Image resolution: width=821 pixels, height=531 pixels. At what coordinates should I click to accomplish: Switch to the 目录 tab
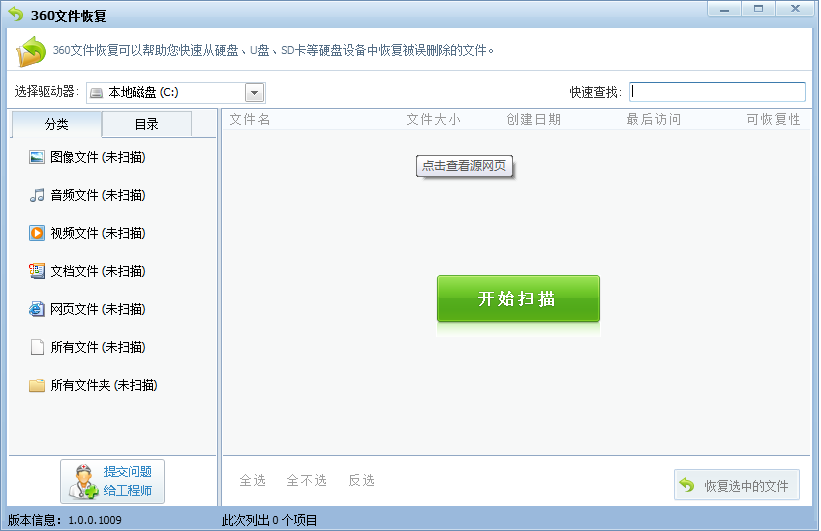point(146,124)
